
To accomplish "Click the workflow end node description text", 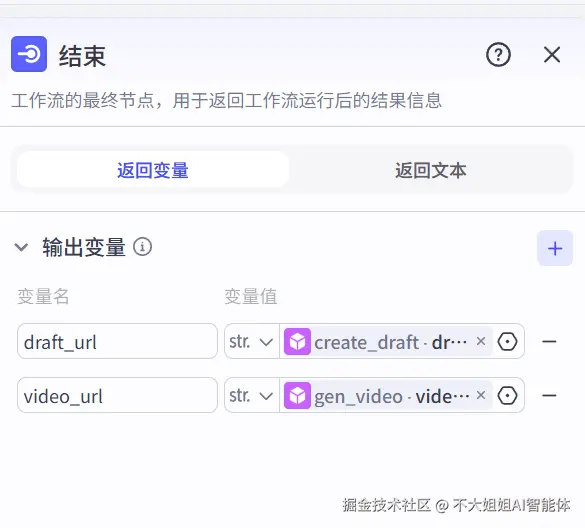I will click(226, 100).
